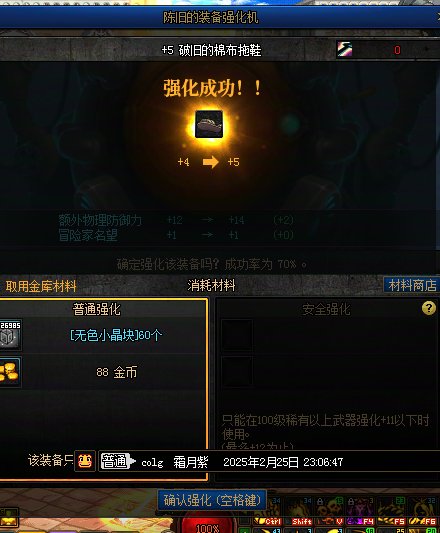Select the 安全强化 safe enhancement panel
Viewport: 440px width, 533px height.
(x=326, y=389)
